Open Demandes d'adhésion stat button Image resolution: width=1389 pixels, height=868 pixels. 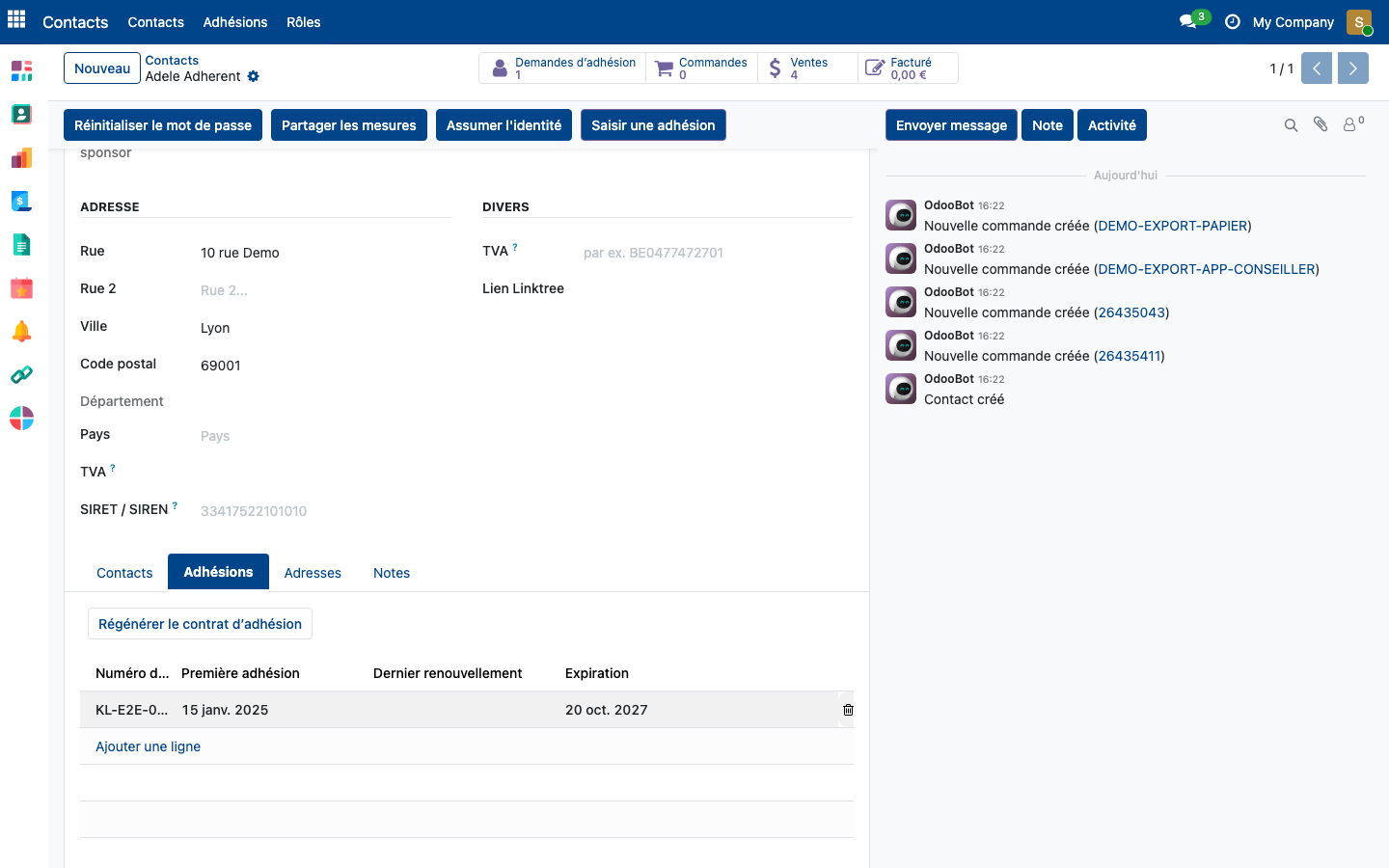pyautogui.click(x=562, y=68)
